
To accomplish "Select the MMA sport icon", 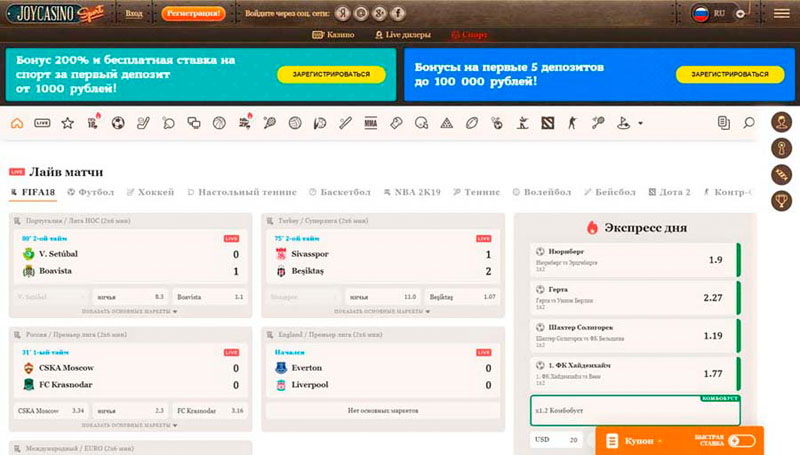I will tap(371, 123).
